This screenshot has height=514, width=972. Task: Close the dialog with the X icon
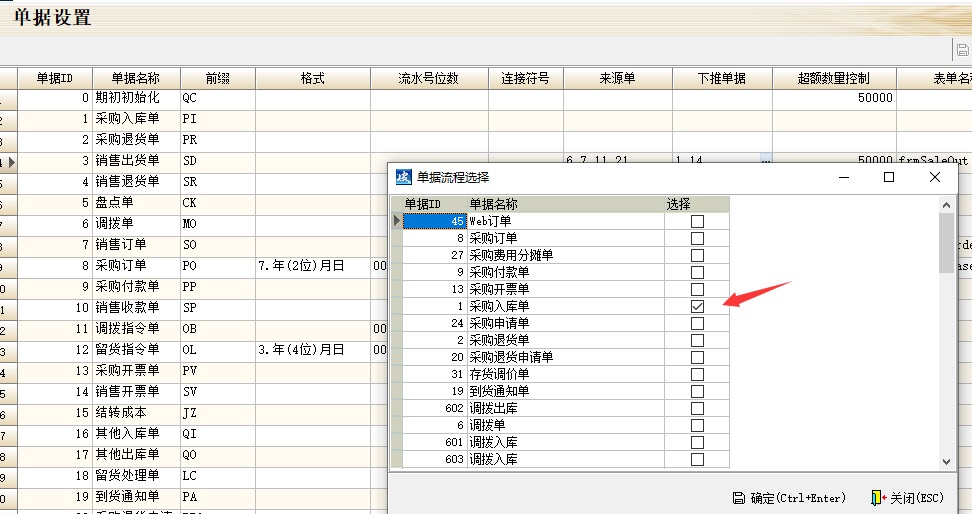point(935,177)
